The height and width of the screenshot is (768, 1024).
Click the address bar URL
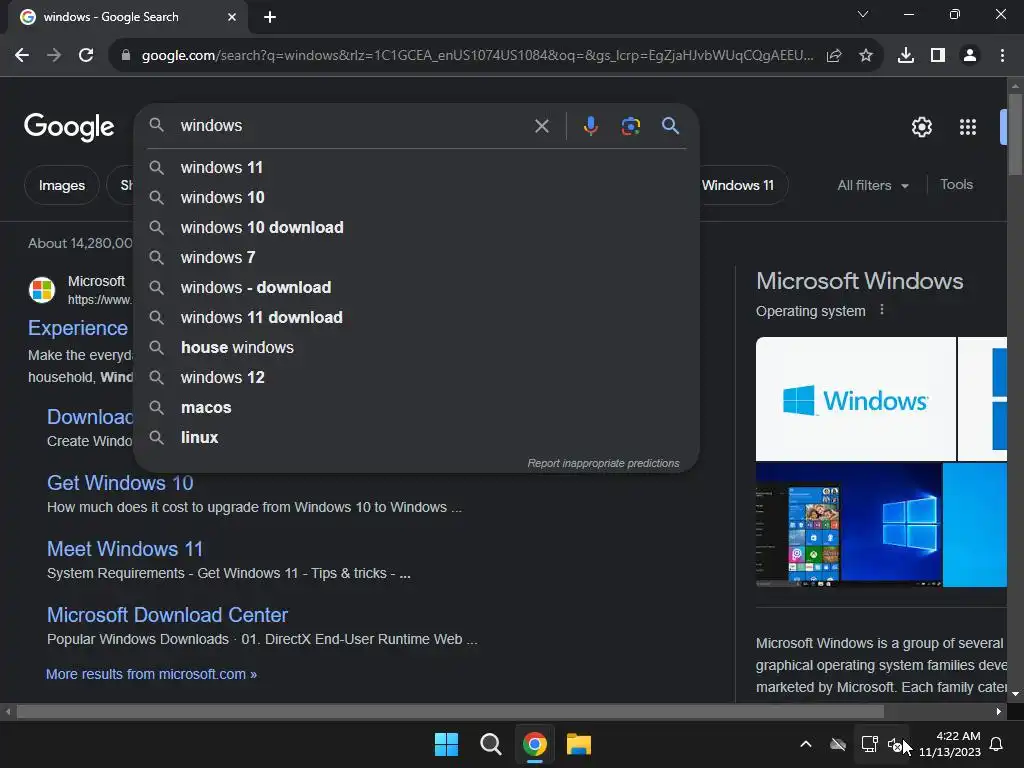[x=477, y=56]
